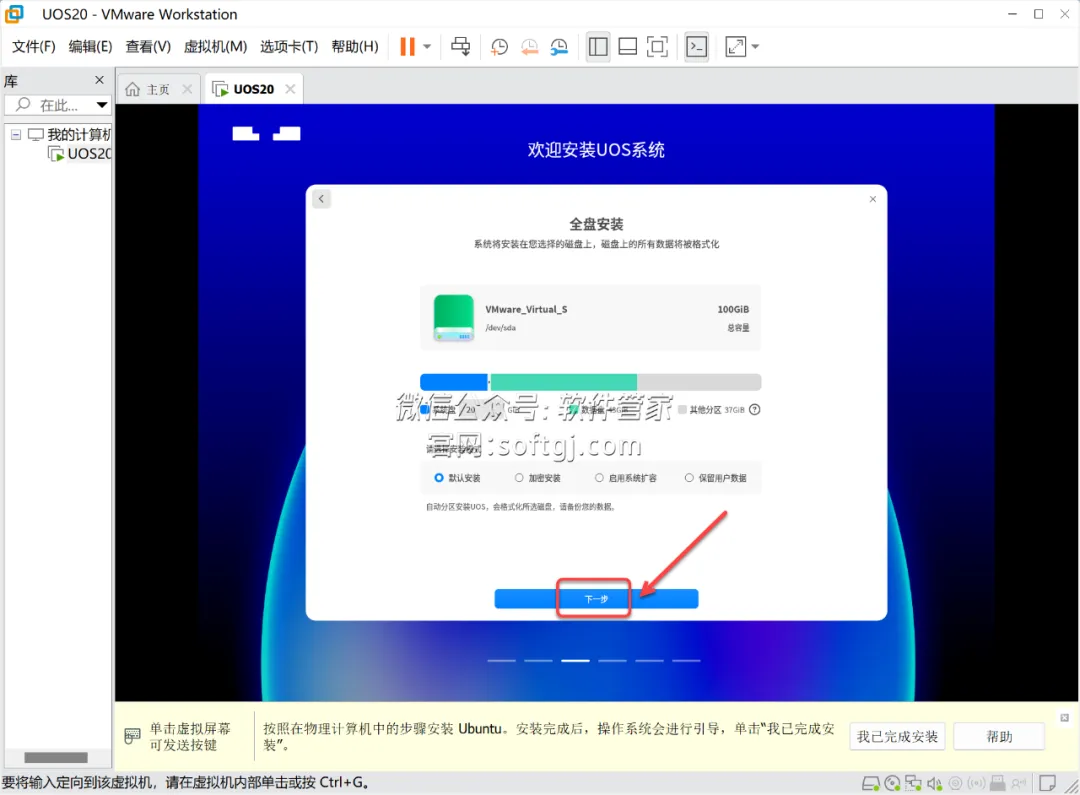Close the UOS20 tab

(x=290, y=89)
